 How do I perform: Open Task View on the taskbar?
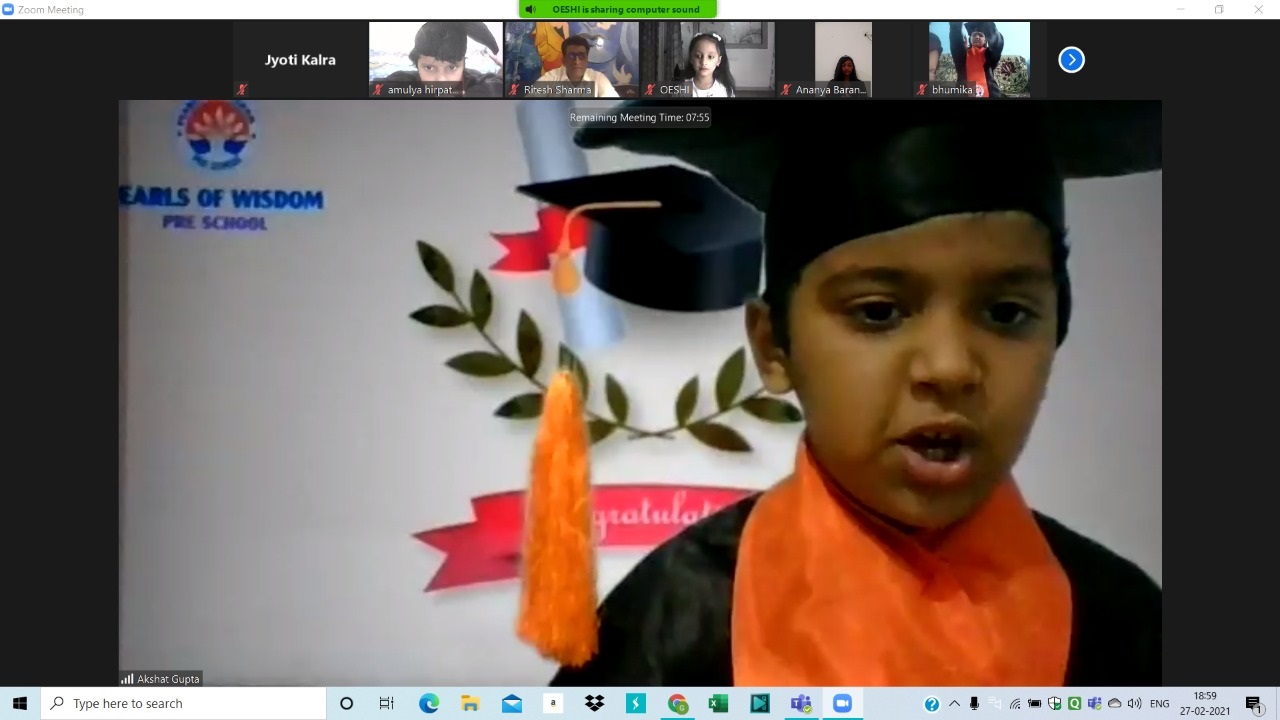(386, 703)
